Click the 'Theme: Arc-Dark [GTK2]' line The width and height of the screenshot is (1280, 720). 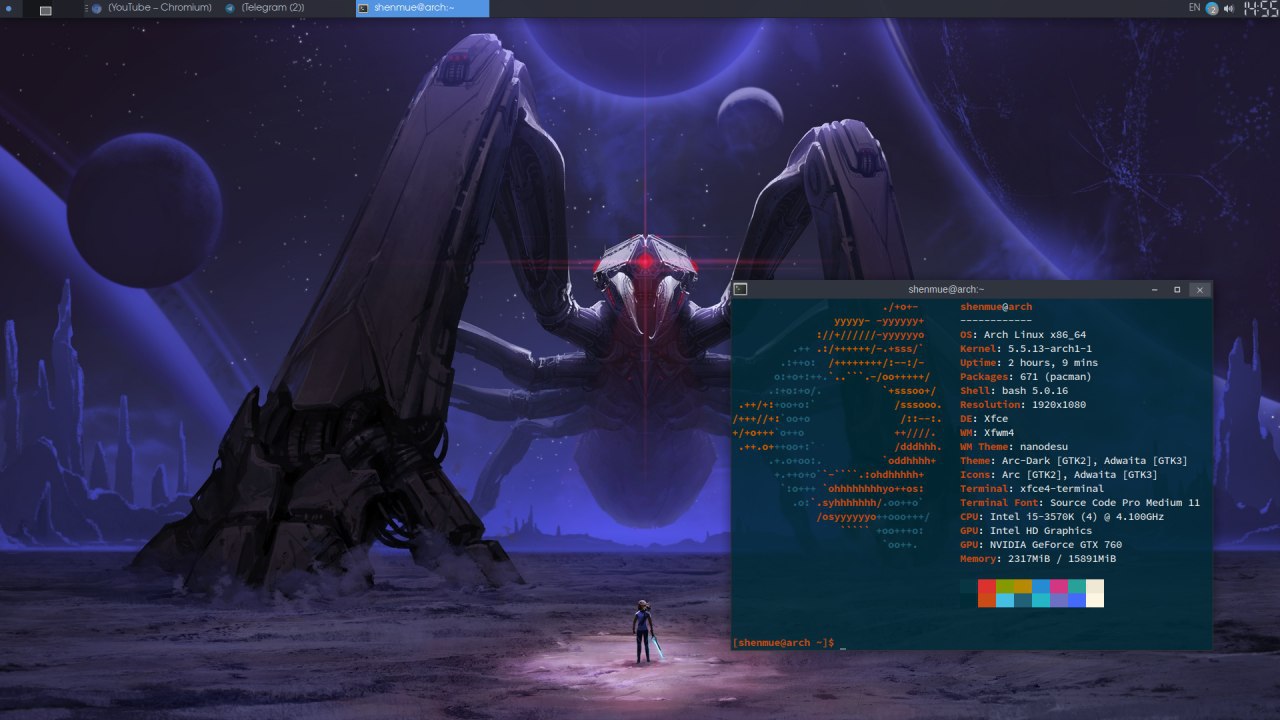[x=1074, y=461]
